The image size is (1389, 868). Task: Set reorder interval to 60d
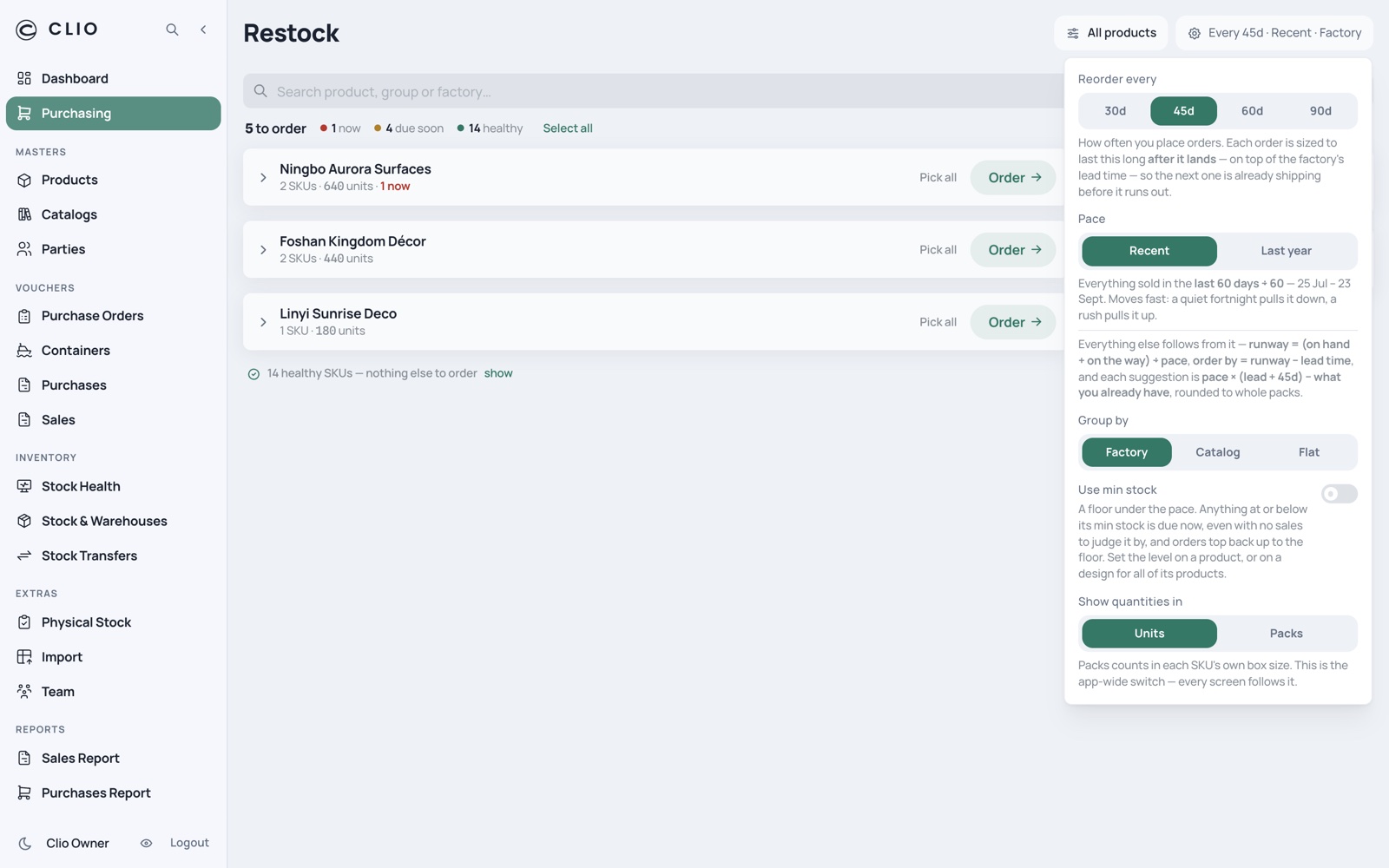1252,111
